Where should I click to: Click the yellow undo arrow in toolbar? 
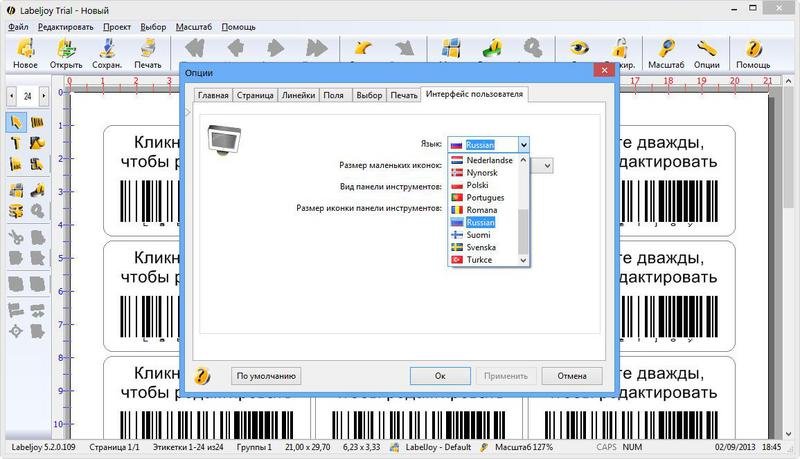[363, 48]
